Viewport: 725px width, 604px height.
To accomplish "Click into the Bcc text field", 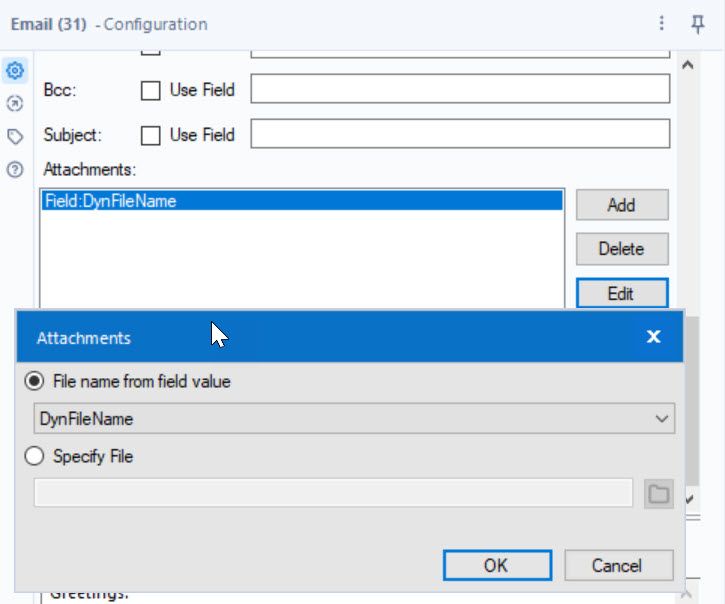I will [460, 89].
